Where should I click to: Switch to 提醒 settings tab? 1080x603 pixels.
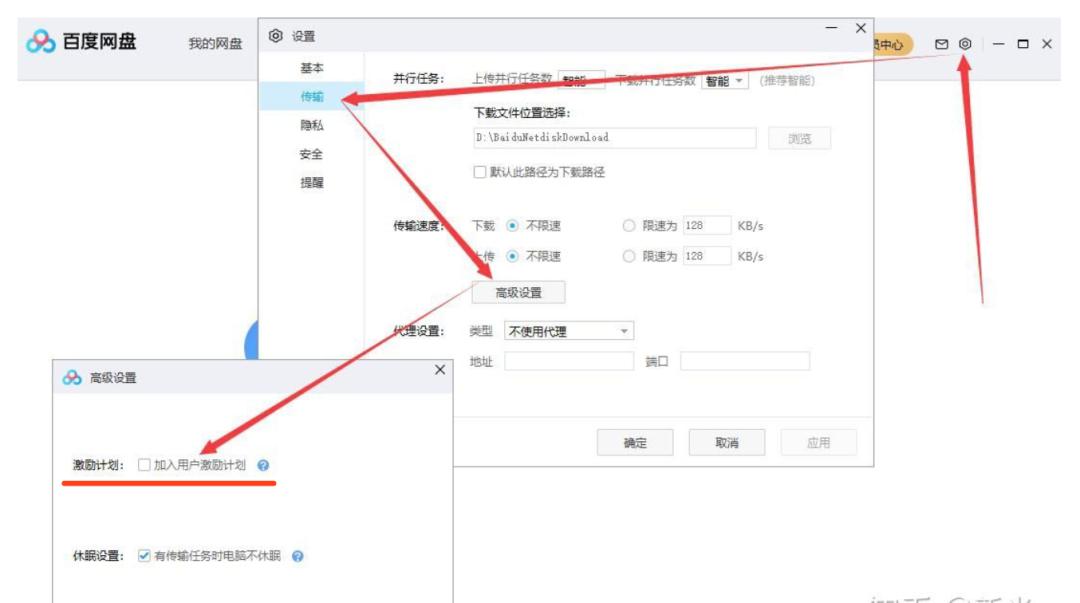(x=311, y=183)
